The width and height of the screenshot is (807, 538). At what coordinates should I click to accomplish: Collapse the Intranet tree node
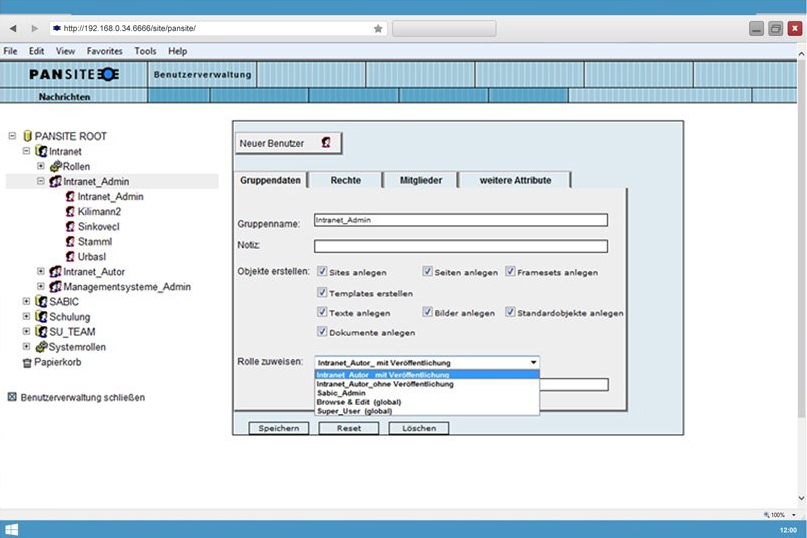click(x=26, y=151)
